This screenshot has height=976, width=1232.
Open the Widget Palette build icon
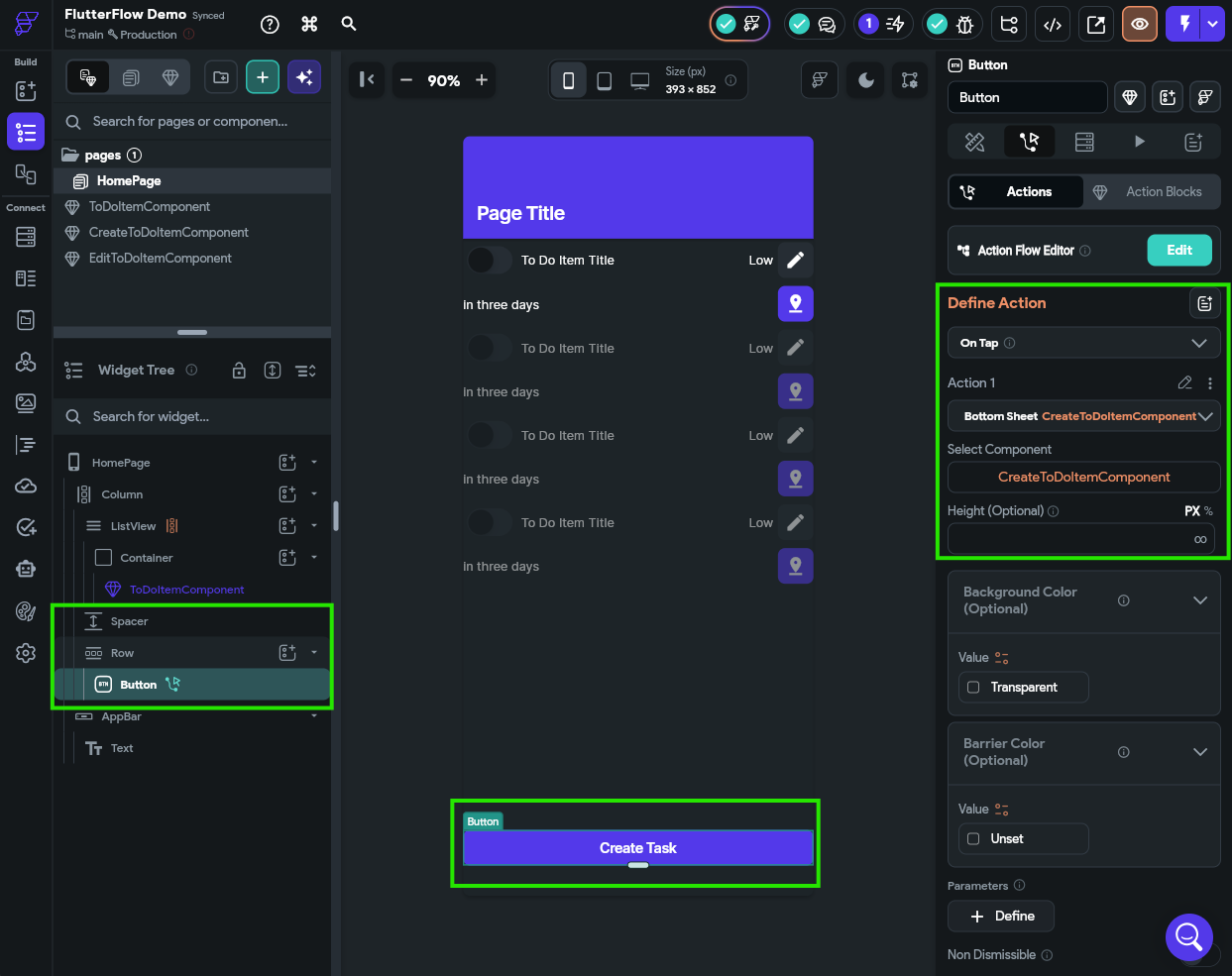click(x=26, y=91)
